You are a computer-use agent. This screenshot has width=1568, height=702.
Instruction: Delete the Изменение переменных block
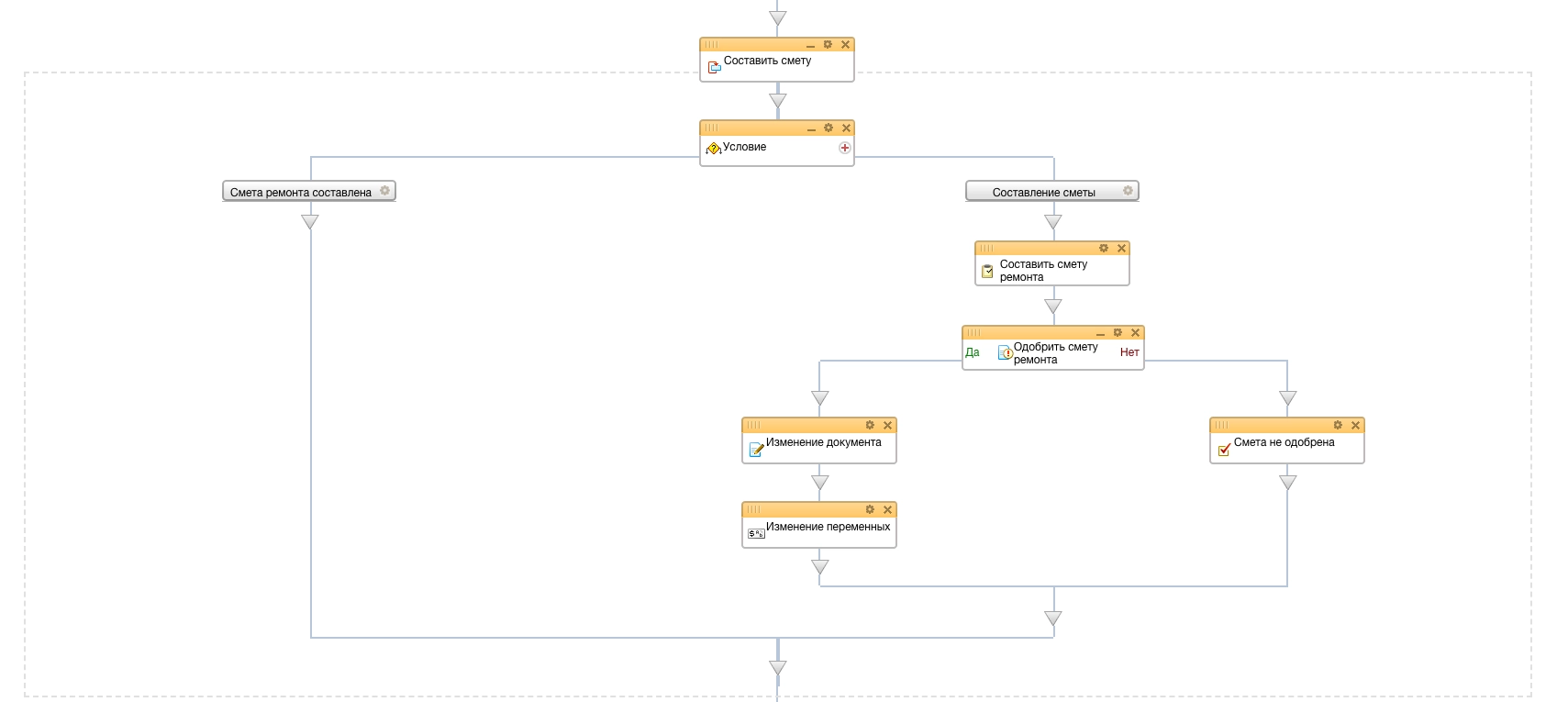pos(887,510)
